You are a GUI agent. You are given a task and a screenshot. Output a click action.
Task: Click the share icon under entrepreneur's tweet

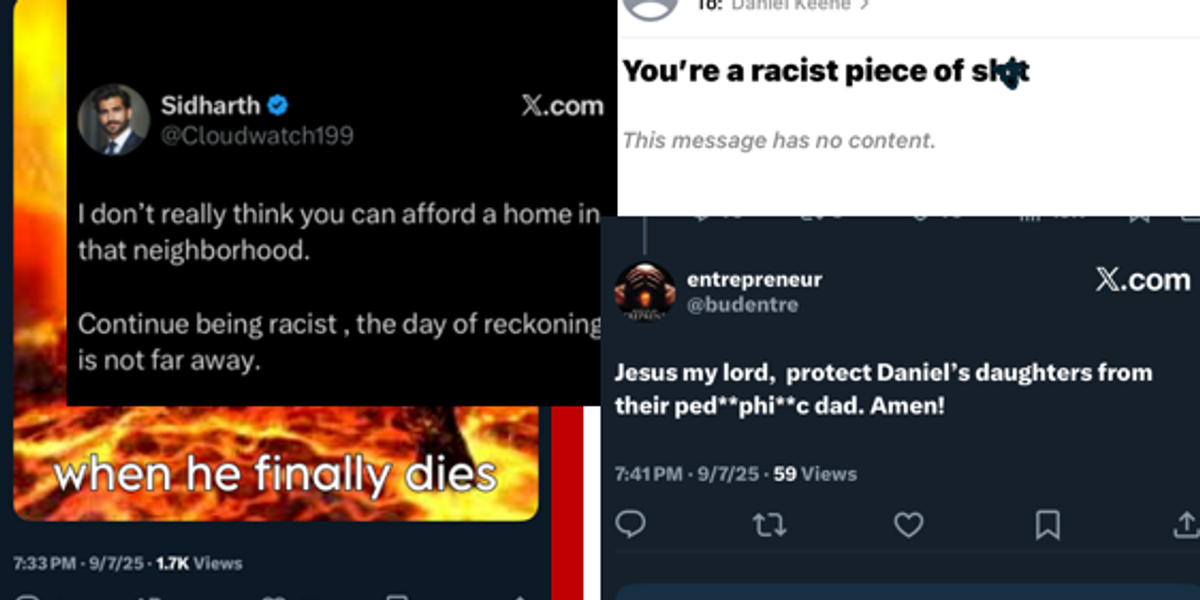point(1186,524)
